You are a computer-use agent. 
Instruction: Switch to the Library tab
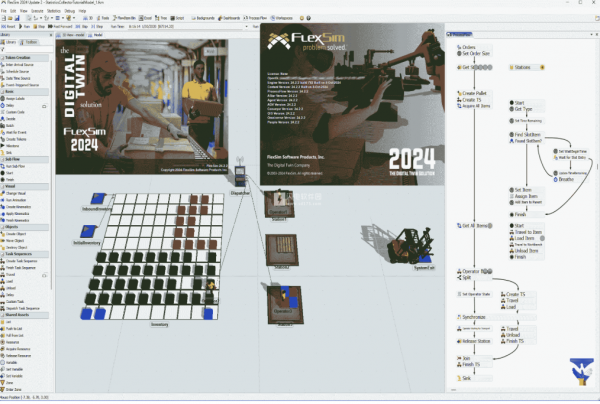pyautogui.click(x=9, y=42)
